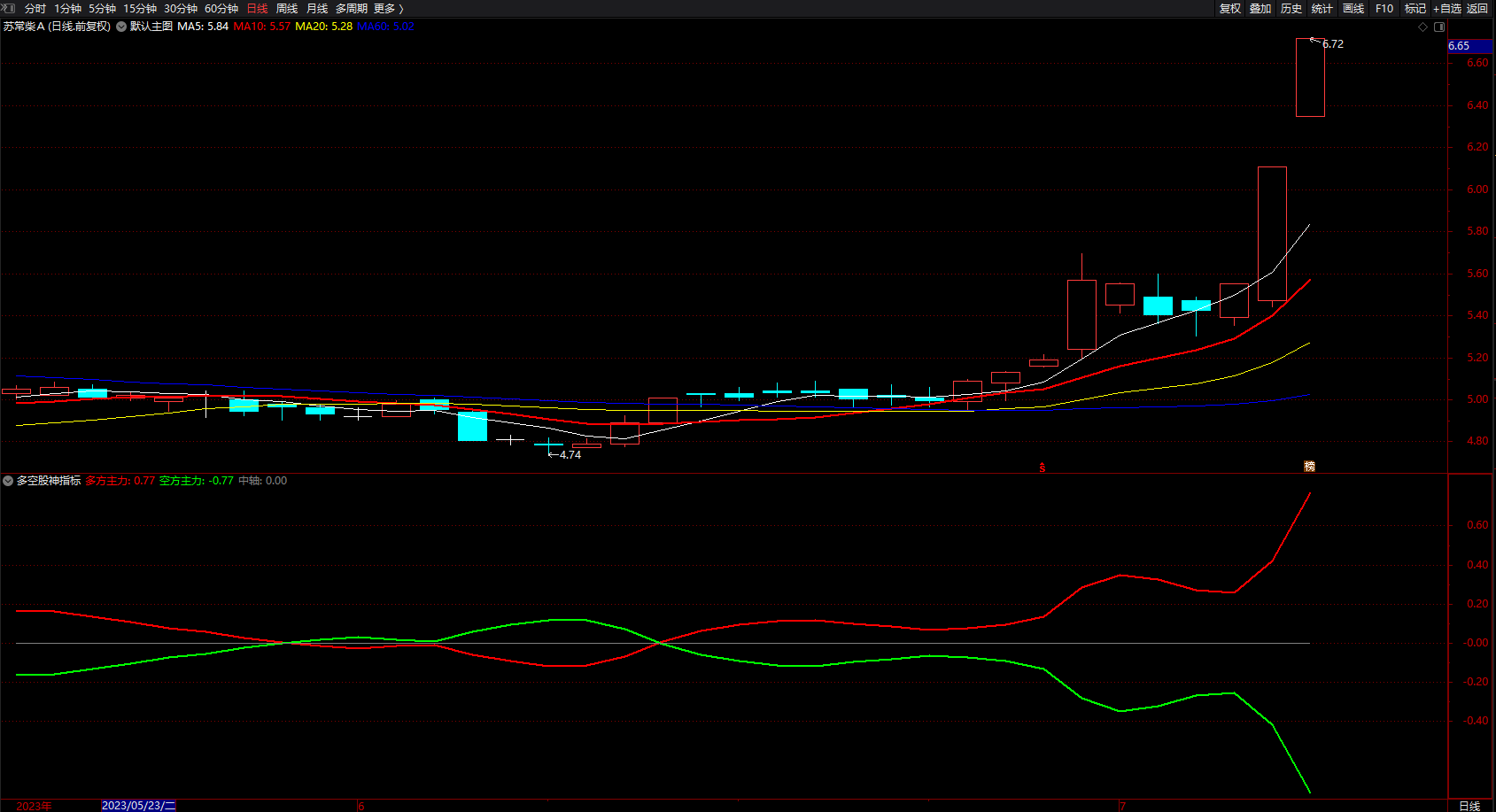This screenshot has width=1496, height=812.
Task: Click the MA5: 5.84 label
Action: pyautogui.click(x=203, y=27)
